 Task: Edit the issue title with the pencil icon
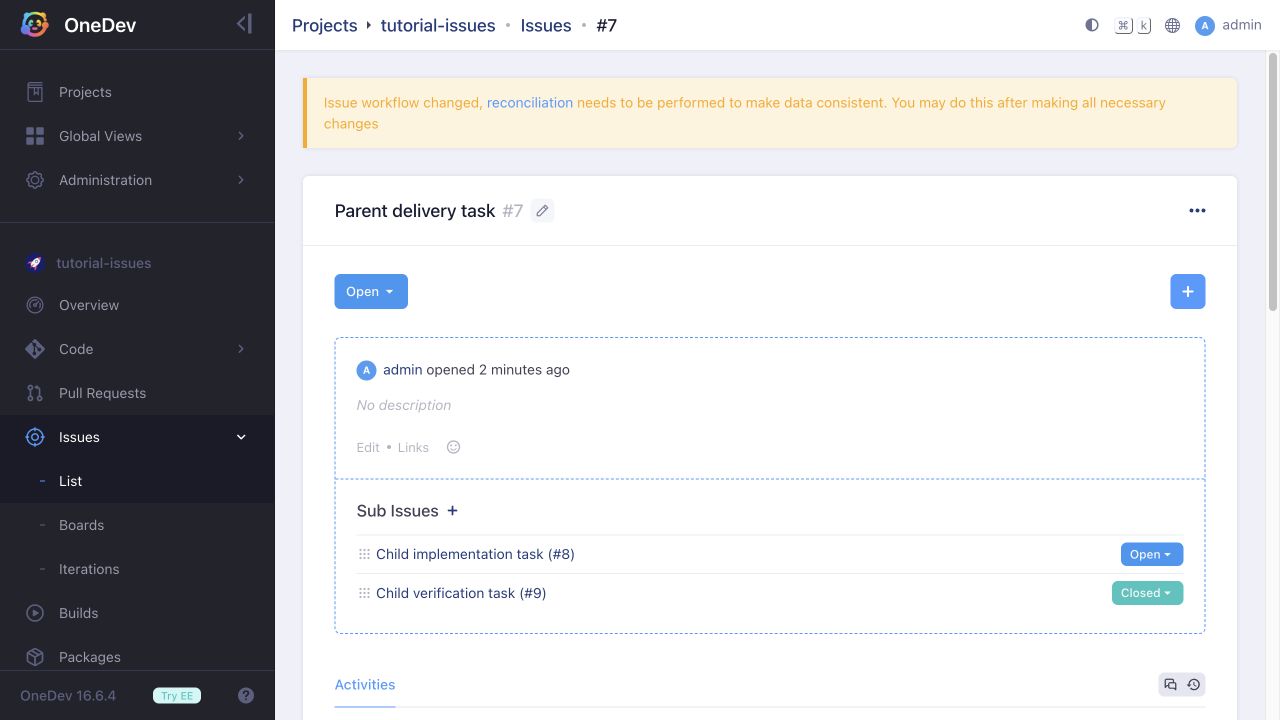[542, 211]
